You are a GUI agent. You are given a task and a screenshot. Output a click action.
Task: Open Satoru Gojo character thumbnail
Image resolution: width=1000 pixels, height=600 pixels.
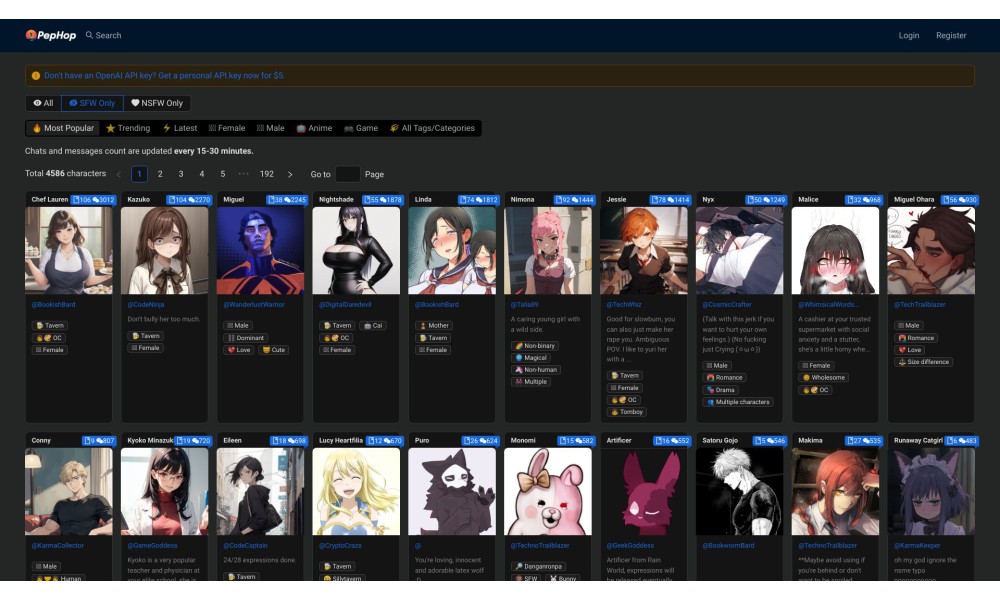739,492
